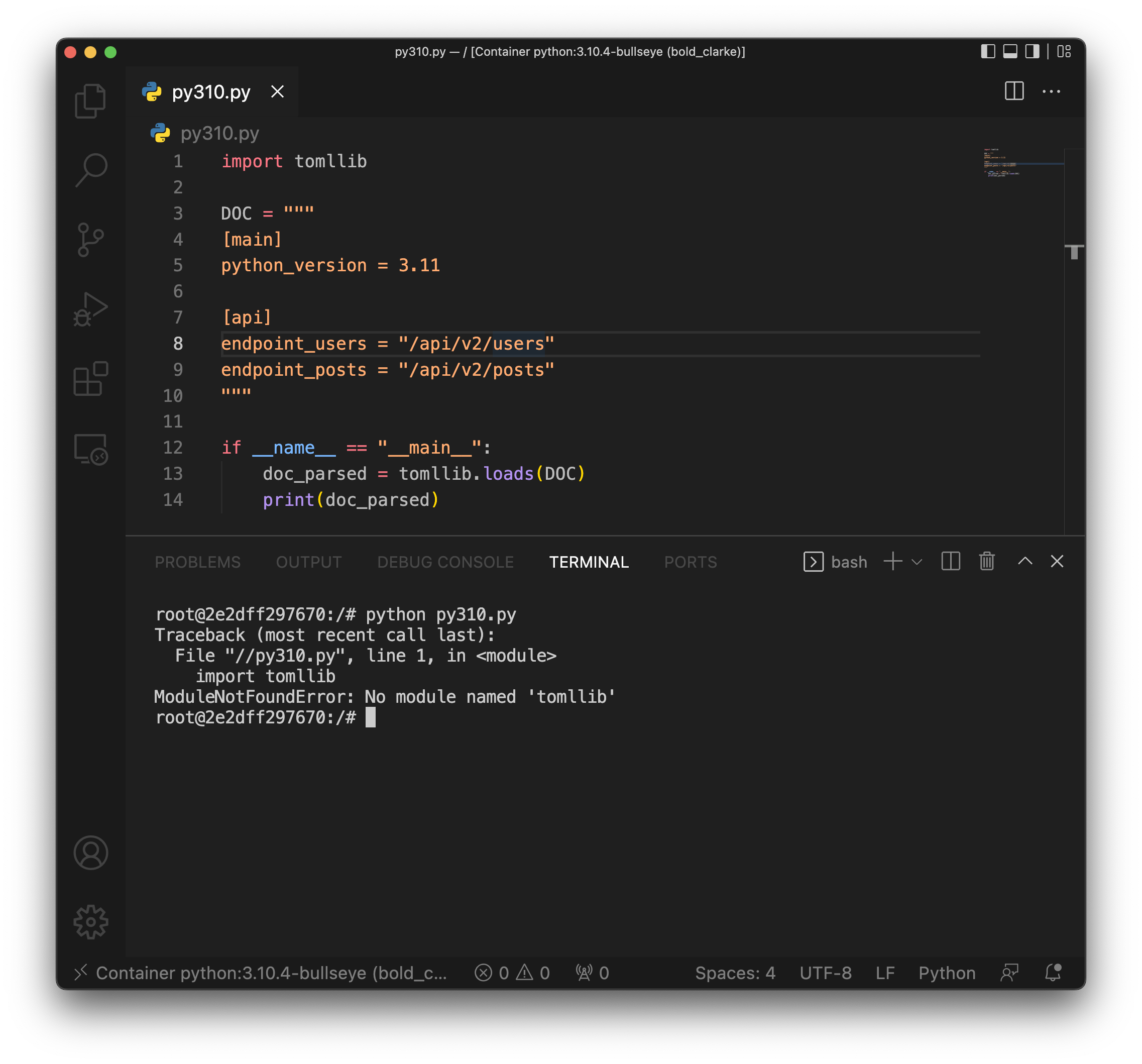The width and height of the screenshot is (1142, 1064).
Task: Open the Explorer sidebar
Action: point(90,100)
